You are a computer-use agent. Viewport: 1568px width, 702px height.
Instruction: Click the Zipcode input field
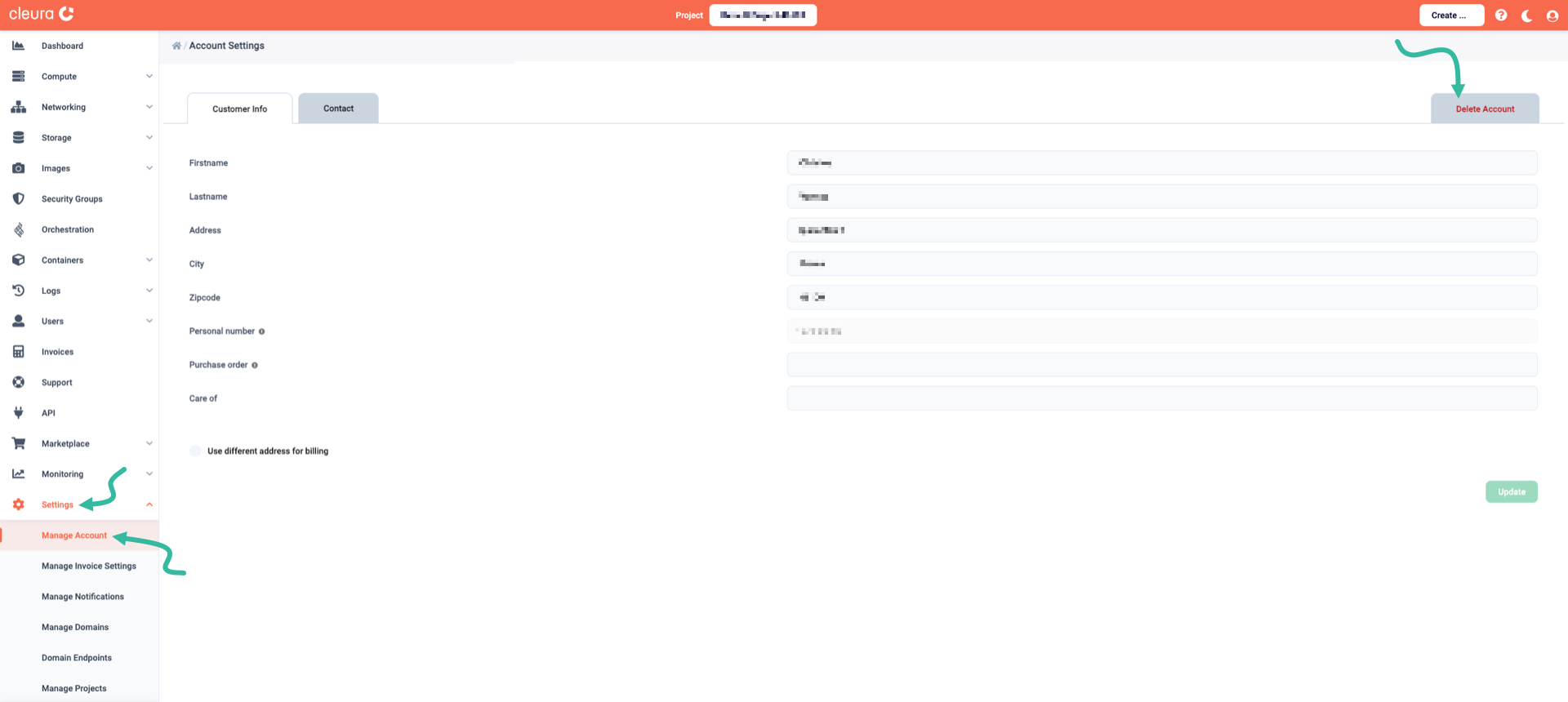pyautogui.click(x=1162, y=297)
